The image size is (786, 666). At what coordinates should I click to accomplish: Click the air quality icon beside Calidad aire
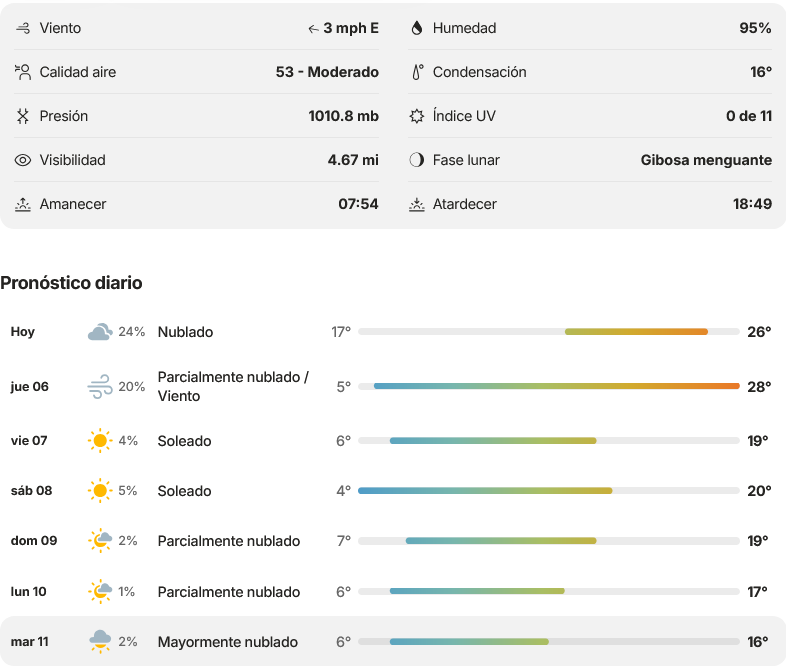point(23,72)
